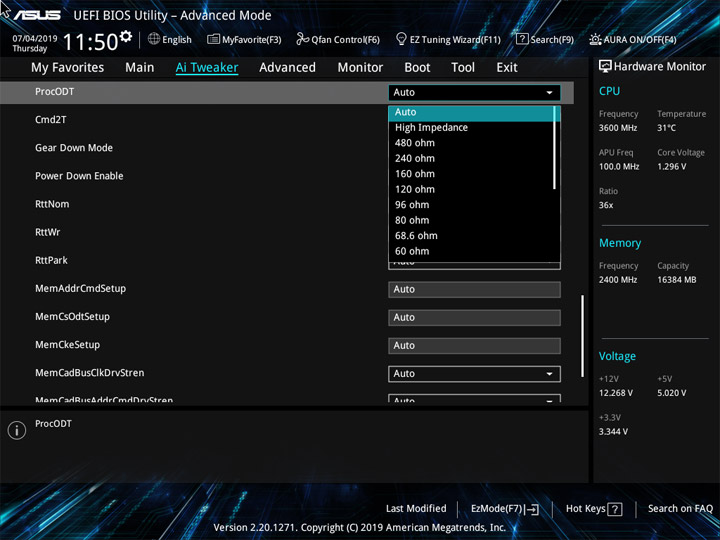Open Search(F9)
This screenshot has width=720, height=540.
tap(545, 39)
